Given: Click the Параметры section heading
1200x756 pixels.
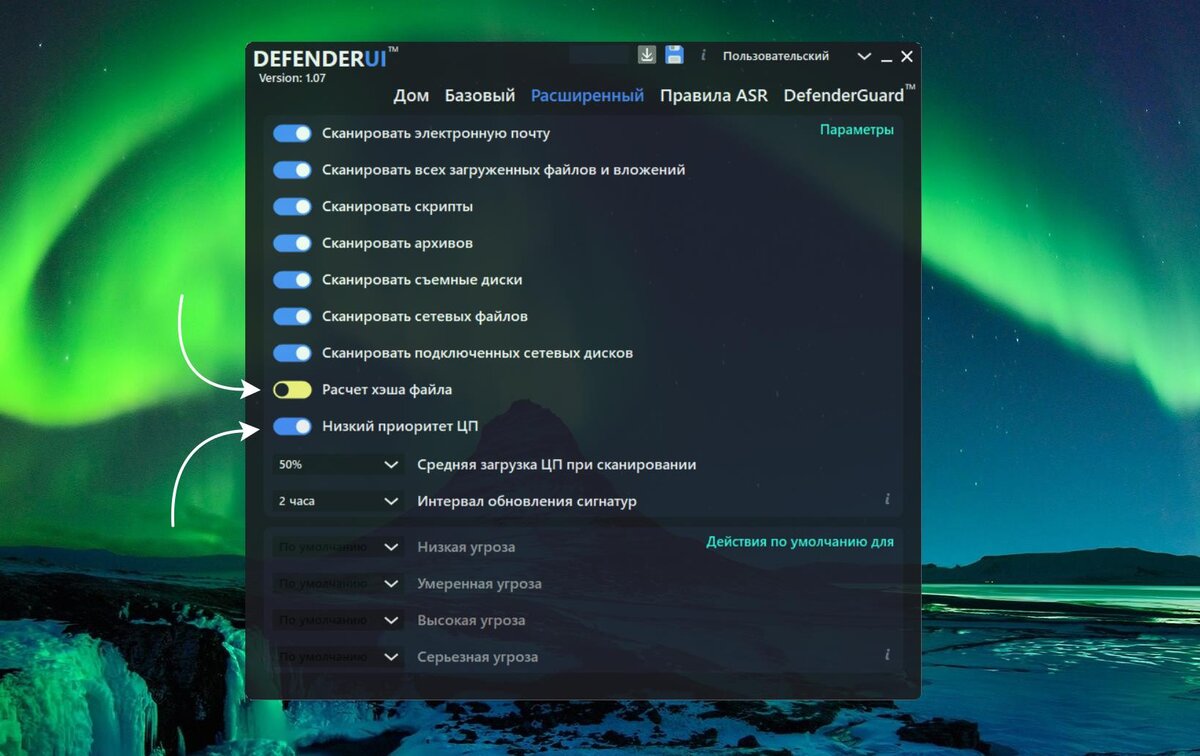Looking at the screenshot, I should (857, 130).
